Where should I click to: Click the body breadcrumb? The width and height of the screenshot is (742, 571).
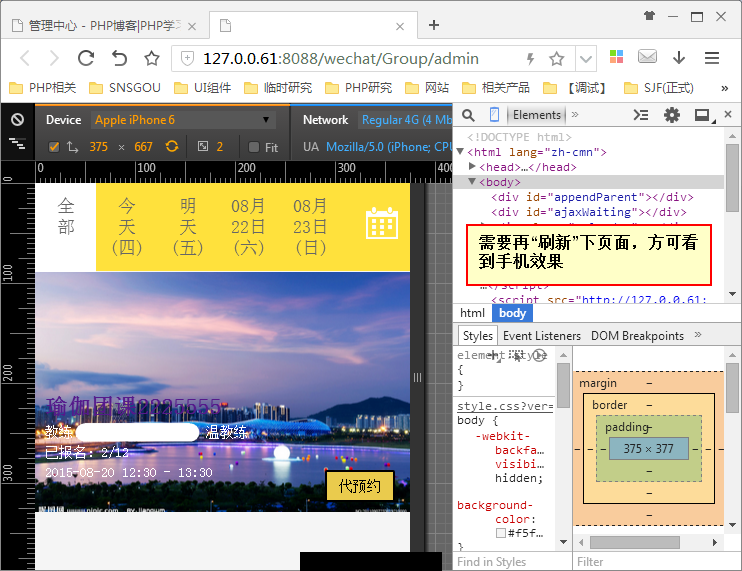(x=512, y=313)
